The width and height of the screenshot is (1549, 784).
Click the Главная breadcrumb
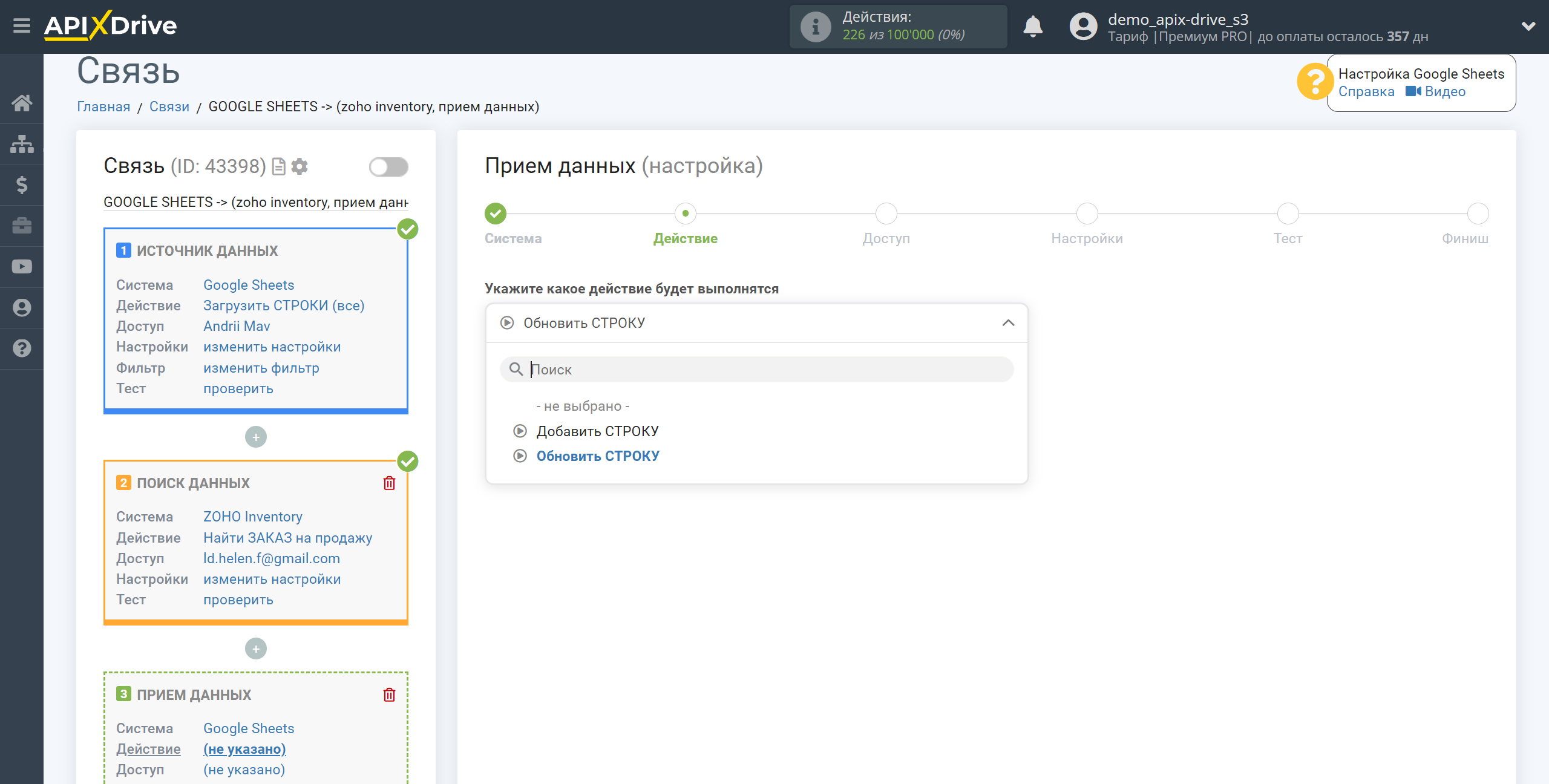click(x=103, y=106)
